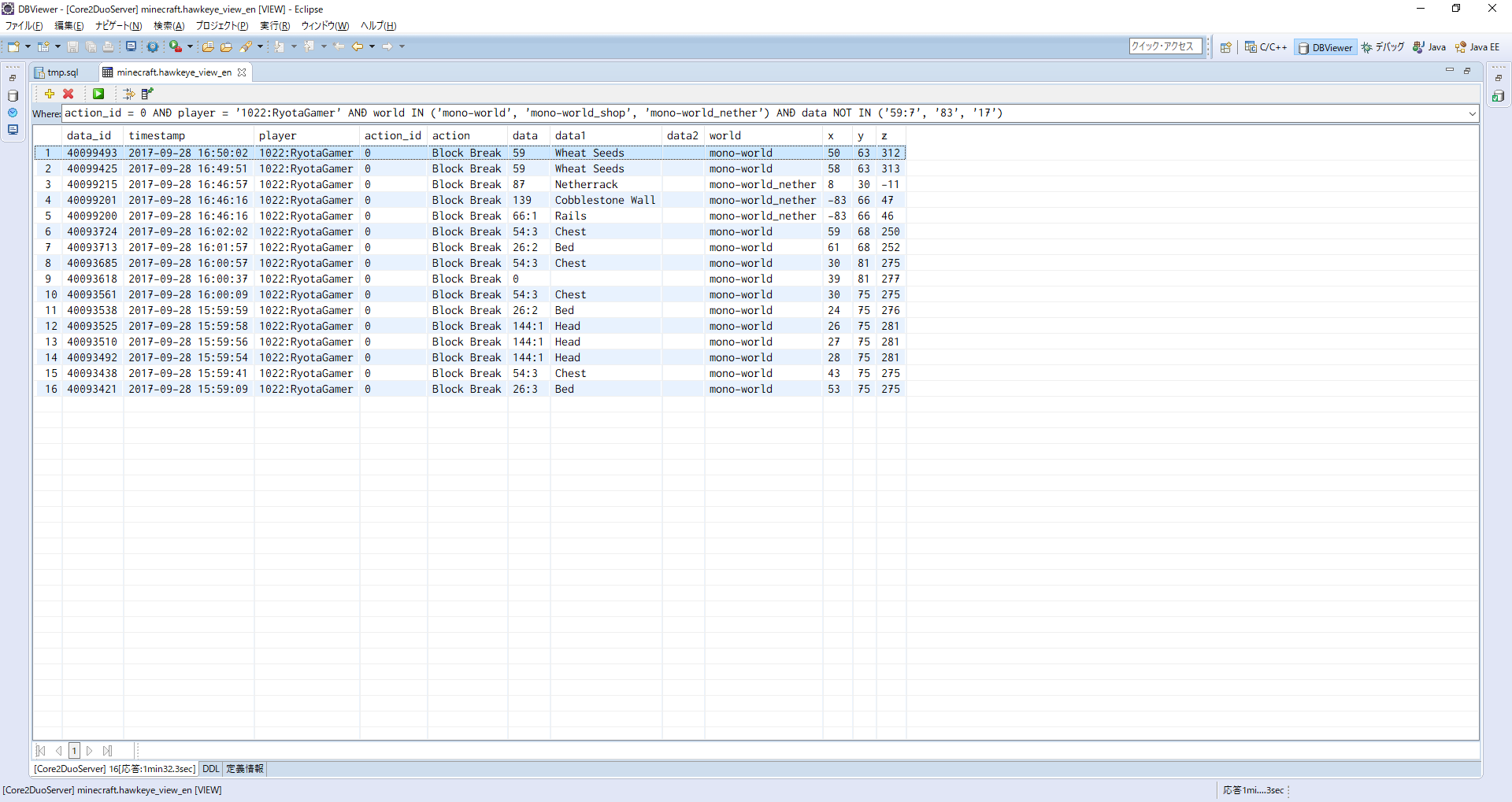Click the Open Type folder icon

[x=208, y=47]
